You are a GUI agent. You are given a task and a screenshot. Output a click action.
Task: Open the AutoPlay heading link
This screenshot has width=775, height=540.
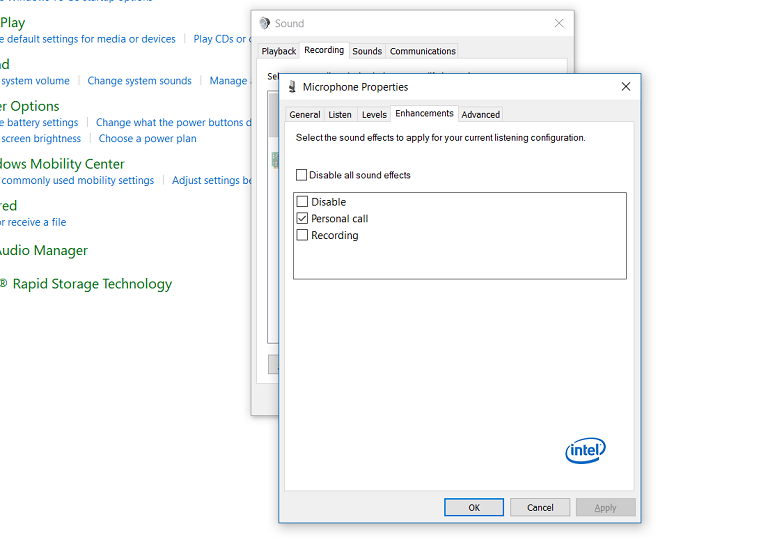click(x=12, y=23)
